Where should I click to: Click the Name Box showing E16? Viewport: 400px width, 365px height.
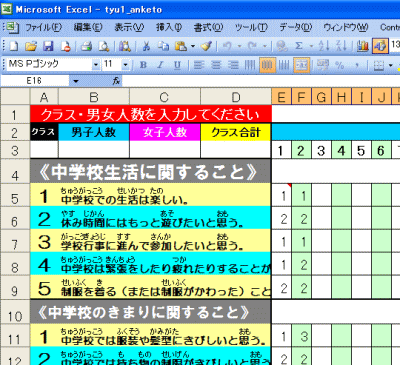click(x=35, y=81)
